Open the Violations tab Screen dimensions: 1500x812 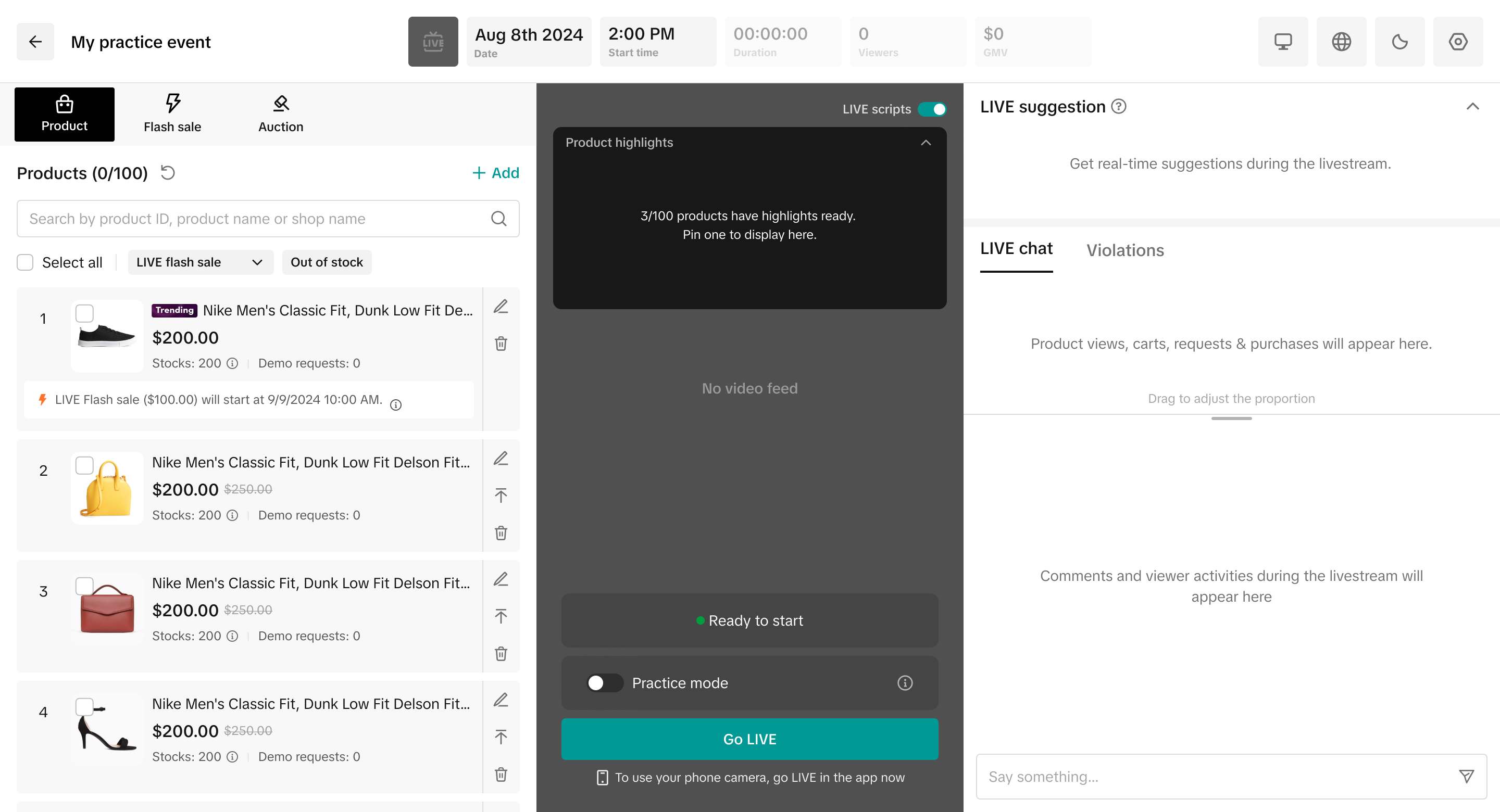[x=1124, y=250]
